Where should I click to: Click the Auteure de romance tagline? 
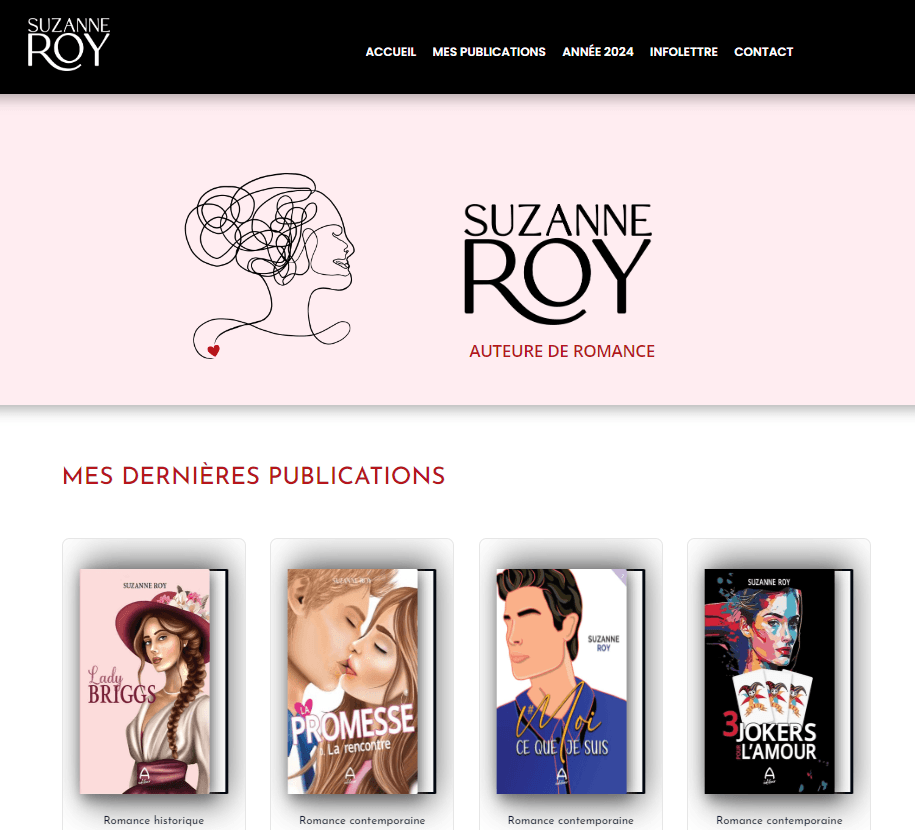point(562,351)
